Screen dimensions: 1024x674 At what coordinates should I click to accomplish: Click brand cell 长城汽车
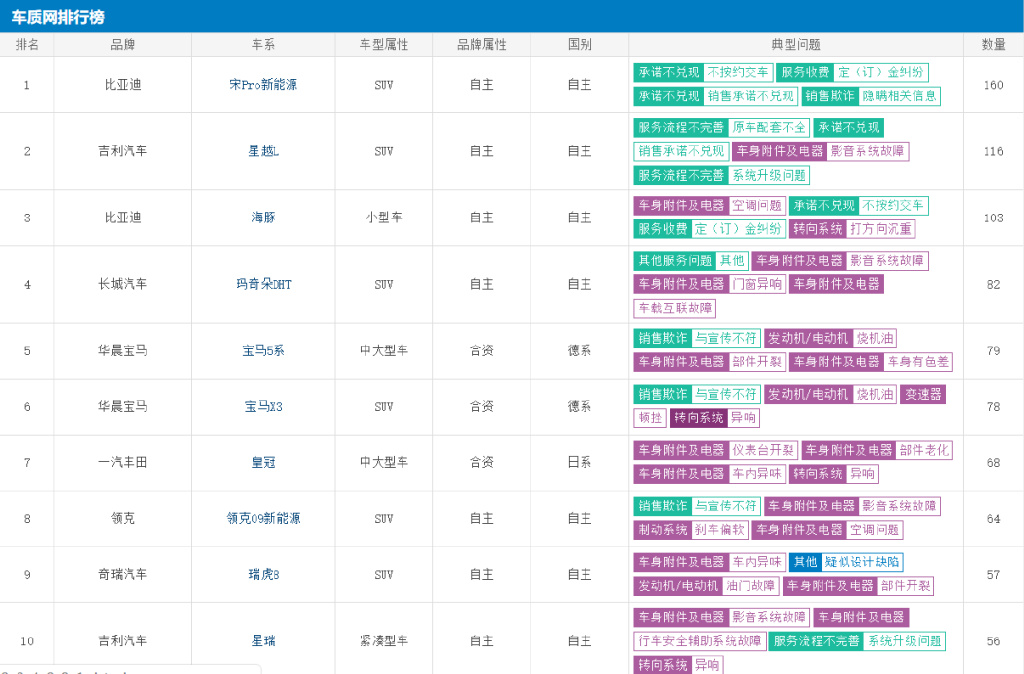[x=122, y=284]
